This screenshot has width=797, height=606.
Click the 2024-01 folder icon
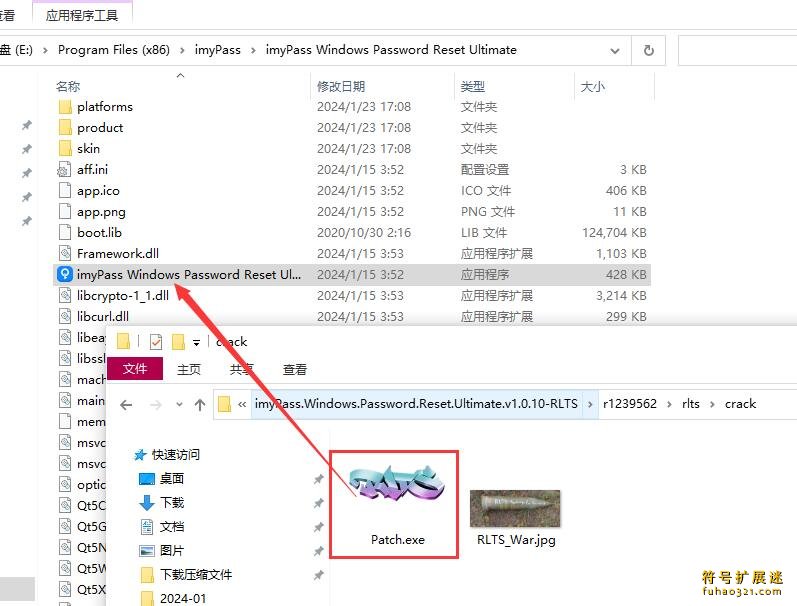coord(146,598)
